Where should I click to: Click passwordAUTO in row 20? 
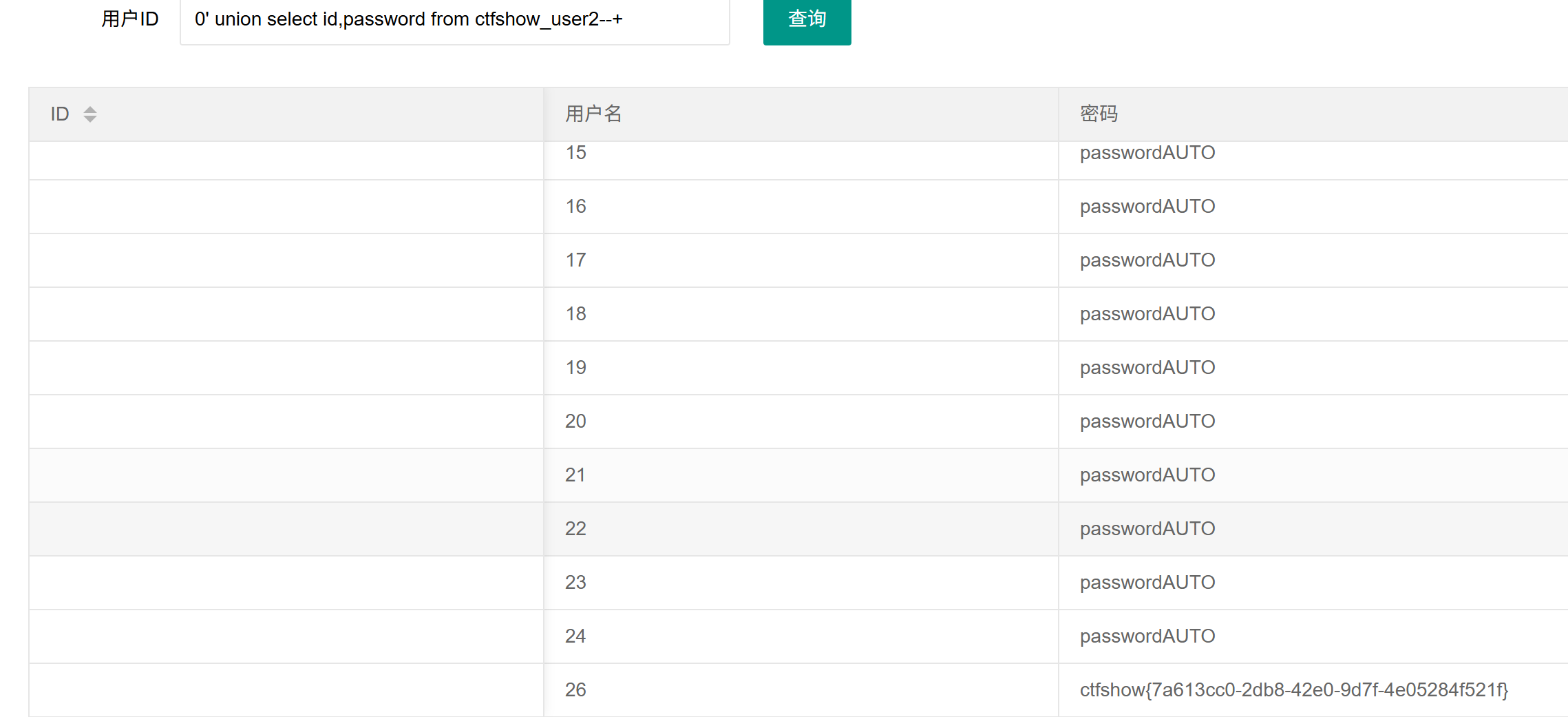(x=1147, y=422)
